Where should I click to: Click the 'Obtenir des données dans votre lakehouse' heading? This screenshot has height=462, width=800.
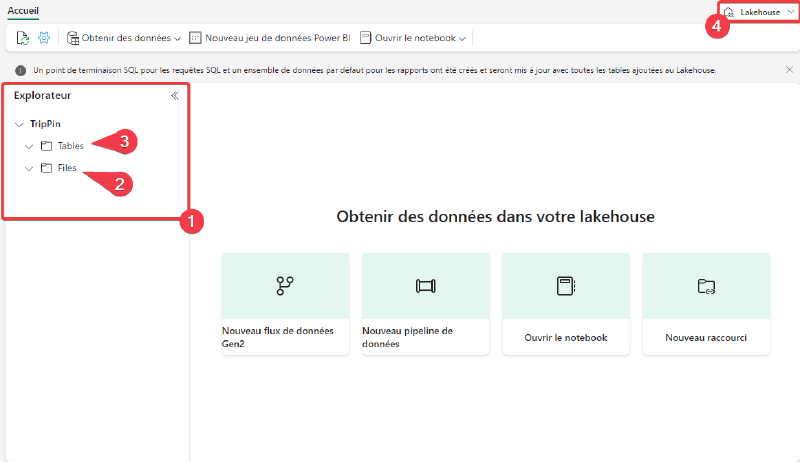pos(495,217)
